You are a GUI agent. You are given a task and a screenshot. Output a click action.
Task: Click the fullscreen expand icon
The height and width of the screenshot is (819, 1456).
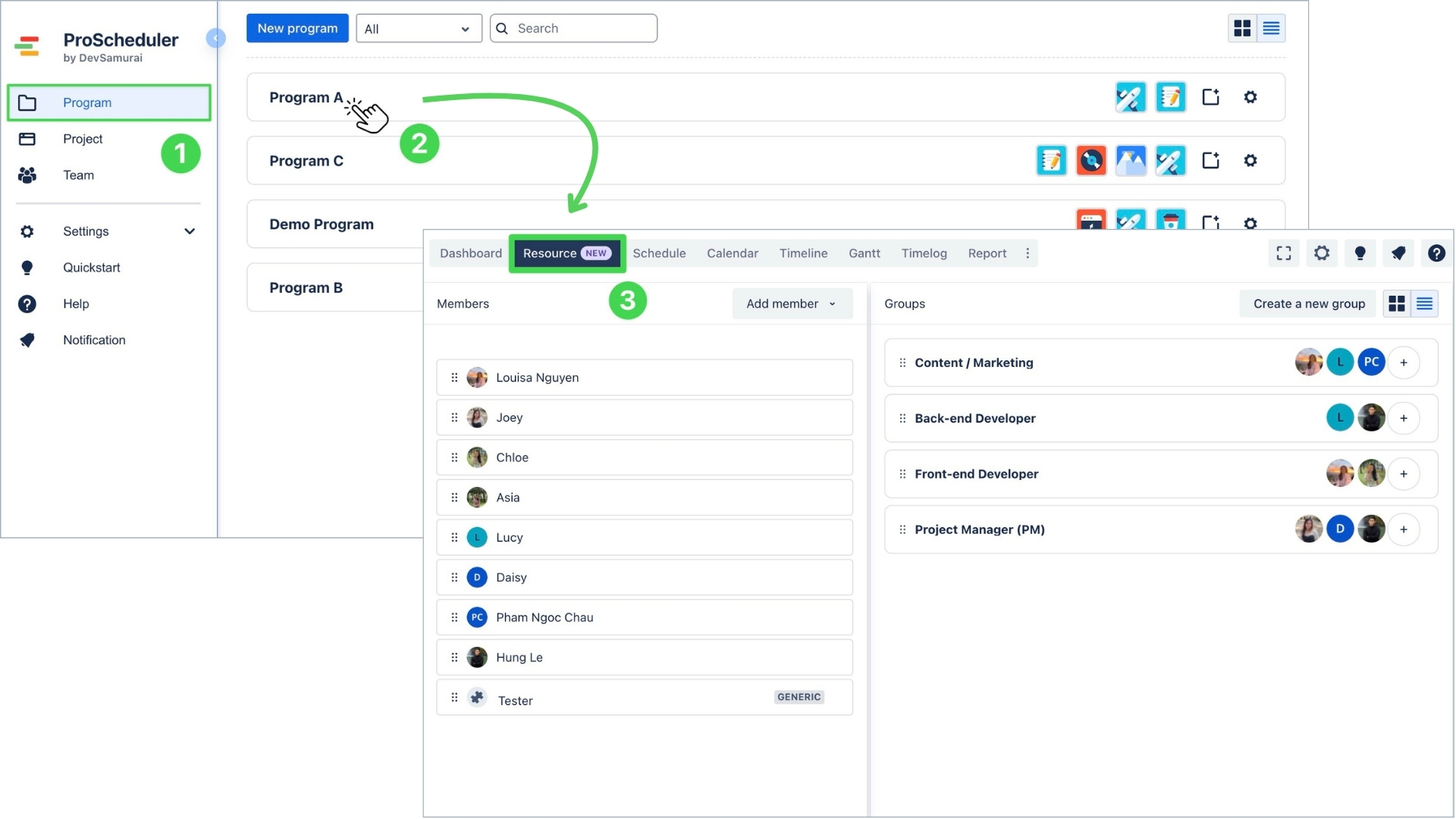pyautogui.click(x=1283, y=253)
